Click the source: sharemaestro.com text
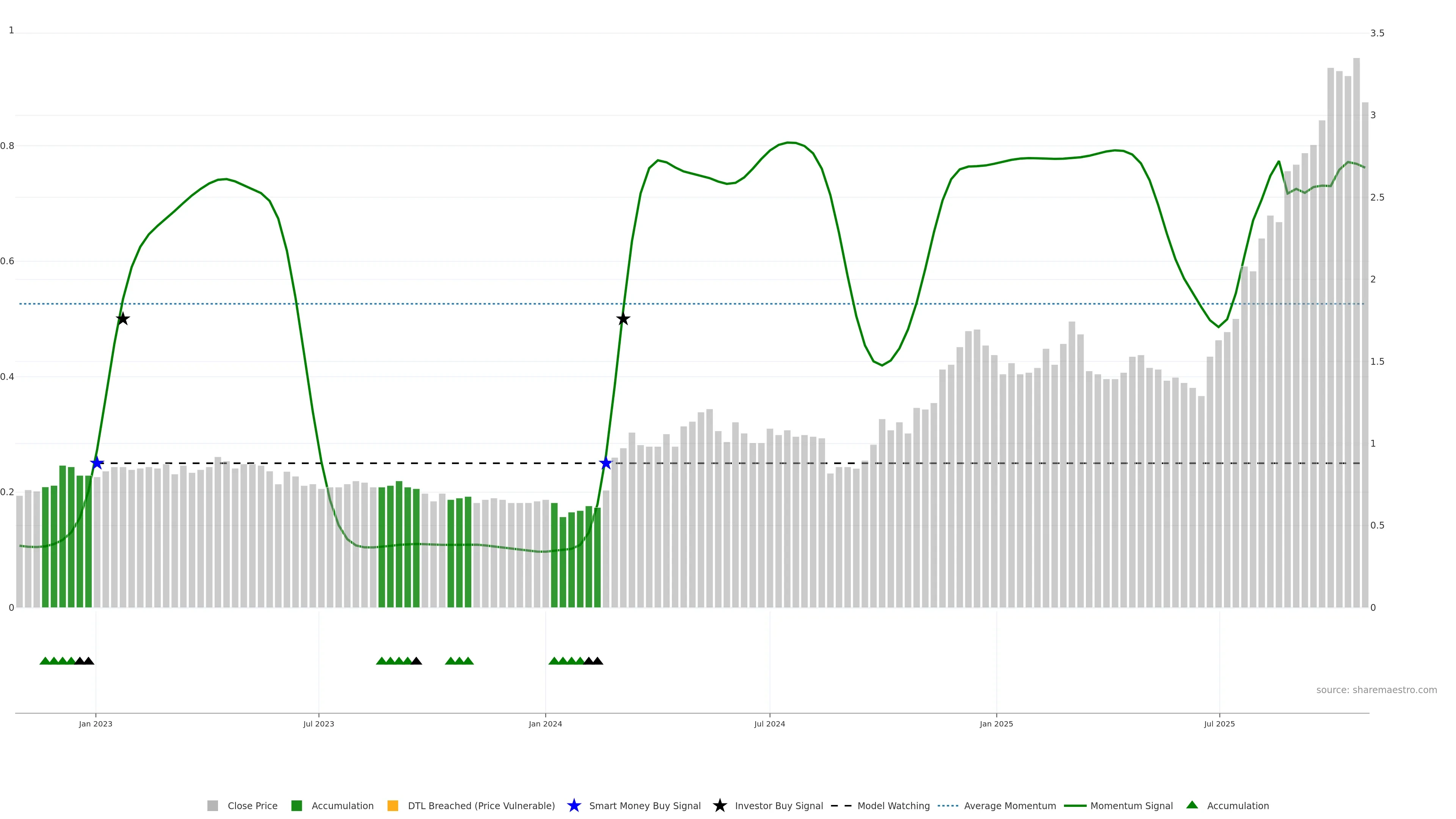Viewport: 1456px width, 819px height. (x=1376, y=690)
